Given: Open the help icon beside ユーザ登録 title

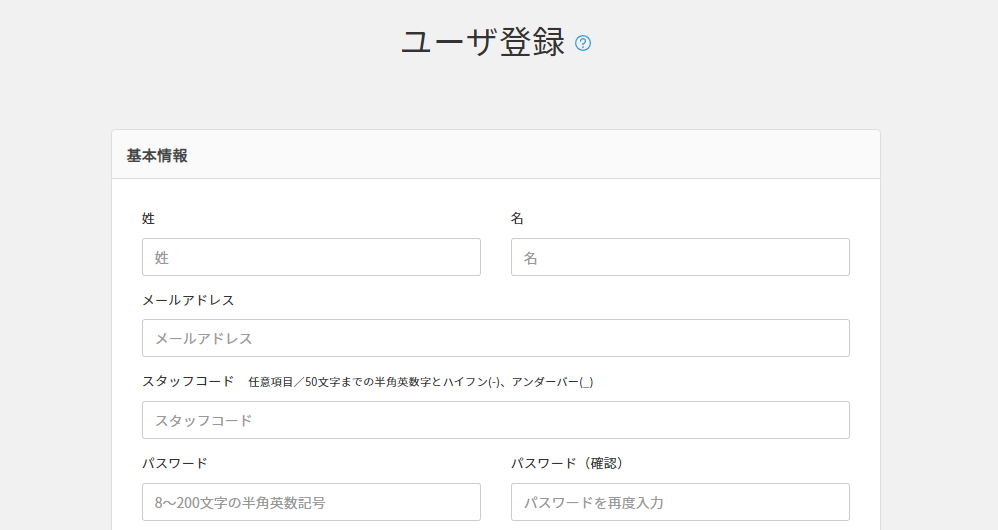Looking at the screenshot, I should pyautogui.click(x=583, y=43).
